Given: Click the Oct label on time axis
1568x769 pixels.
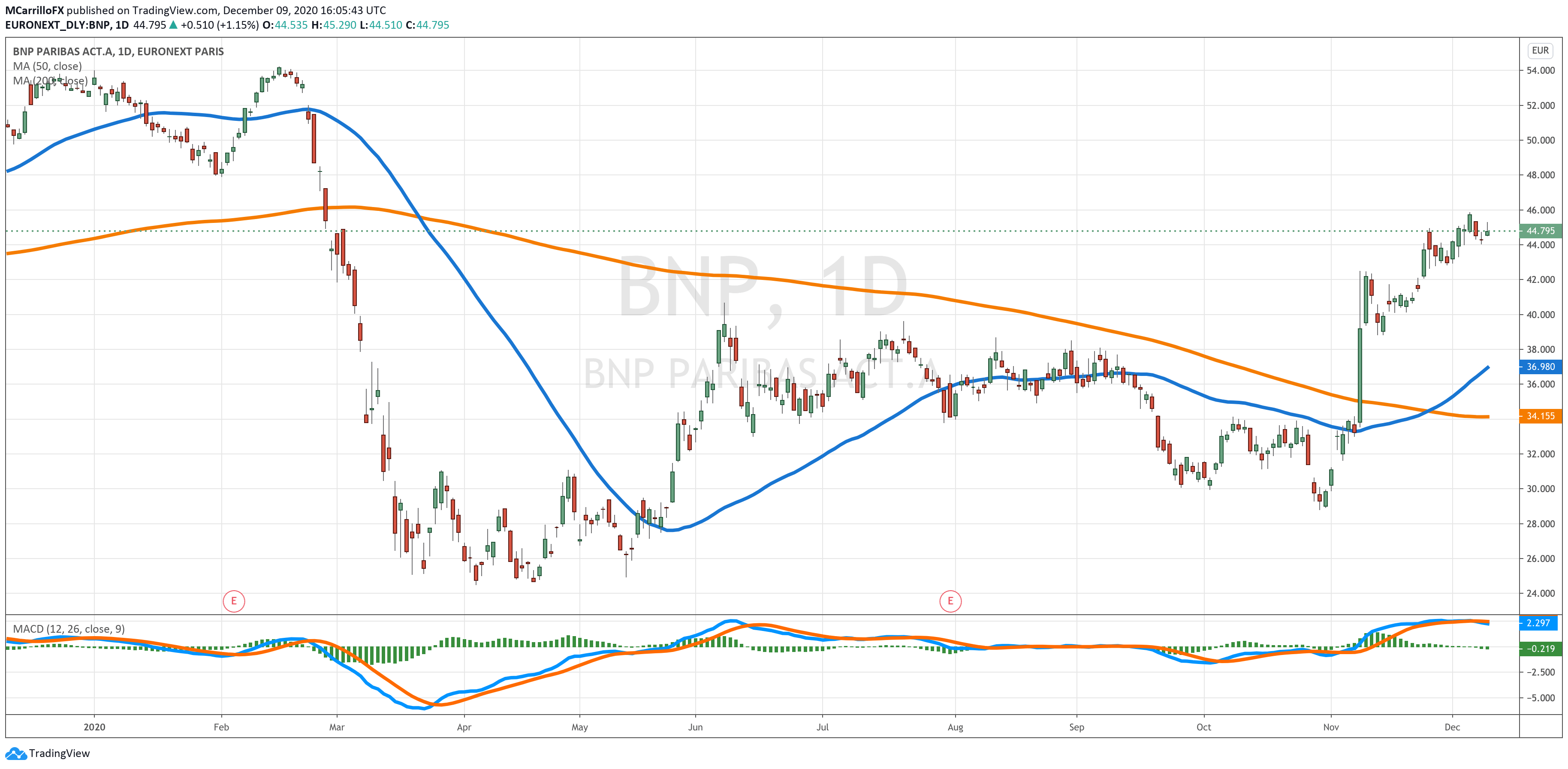Looking at the screenshot, I should point(1203,727).
